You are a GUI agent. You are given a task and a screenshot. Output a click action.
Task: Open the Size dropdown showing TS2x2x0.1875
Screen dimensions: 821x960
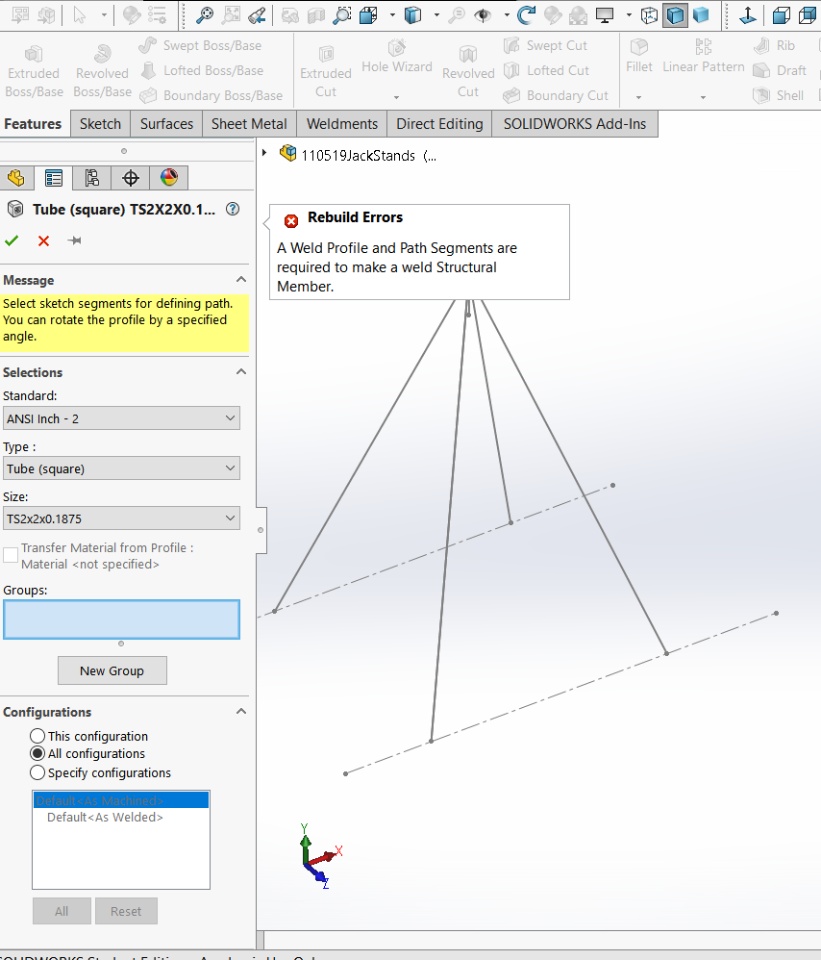coord(121,519)
